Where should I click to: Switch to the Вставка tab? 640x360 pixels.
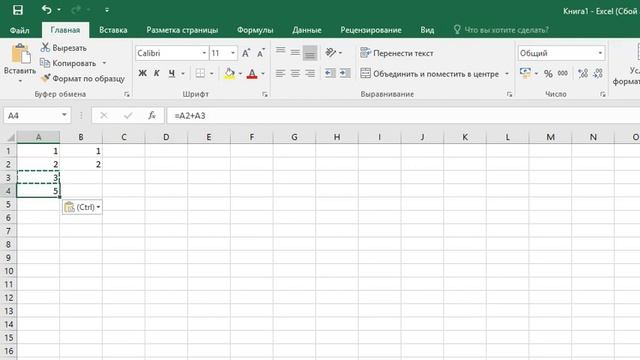113,30
